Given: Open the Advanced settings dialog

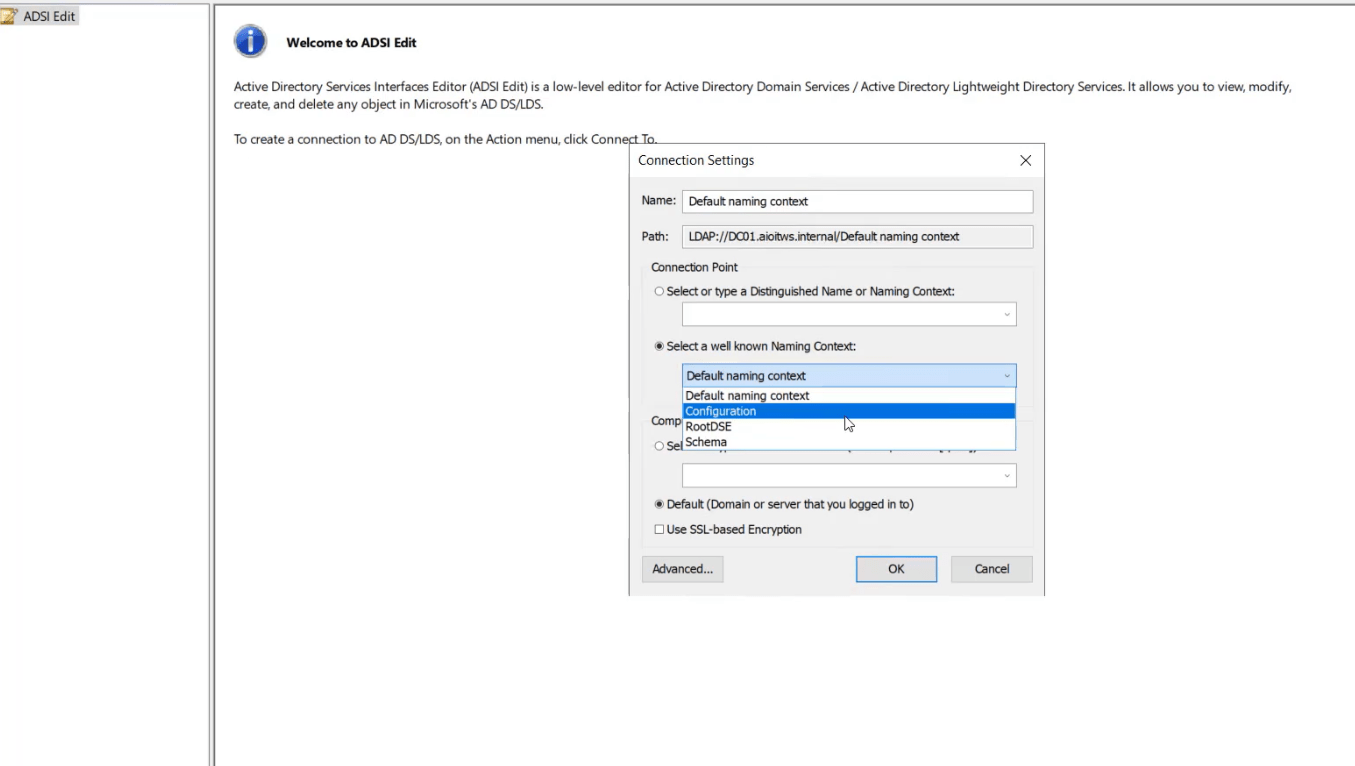Looking at the screenshot, I should point(682,568).
